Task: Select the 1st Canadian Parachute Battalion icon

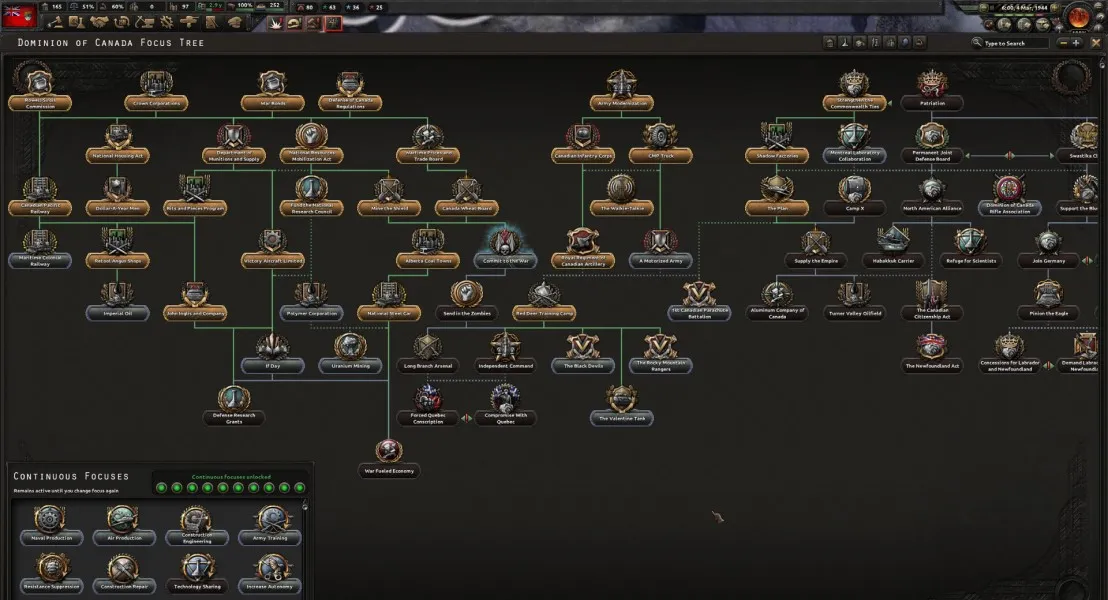Action: click(x=700, y=293)
